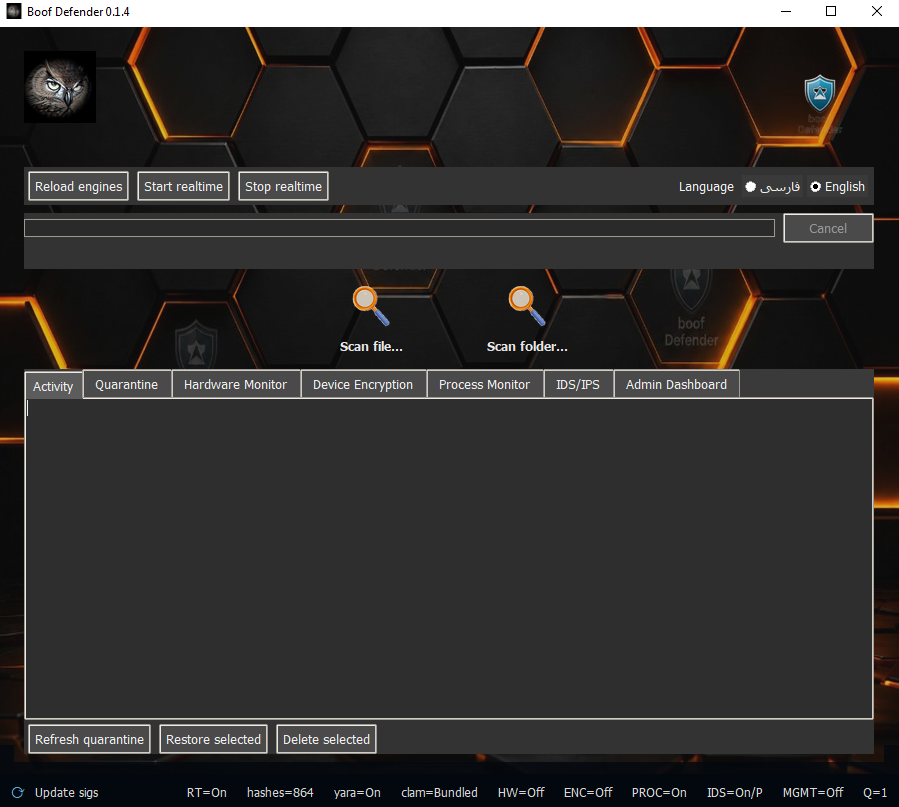This screenshot has height=807, width=899.
Task: Click the owl logo image
Action: point(60,87)
